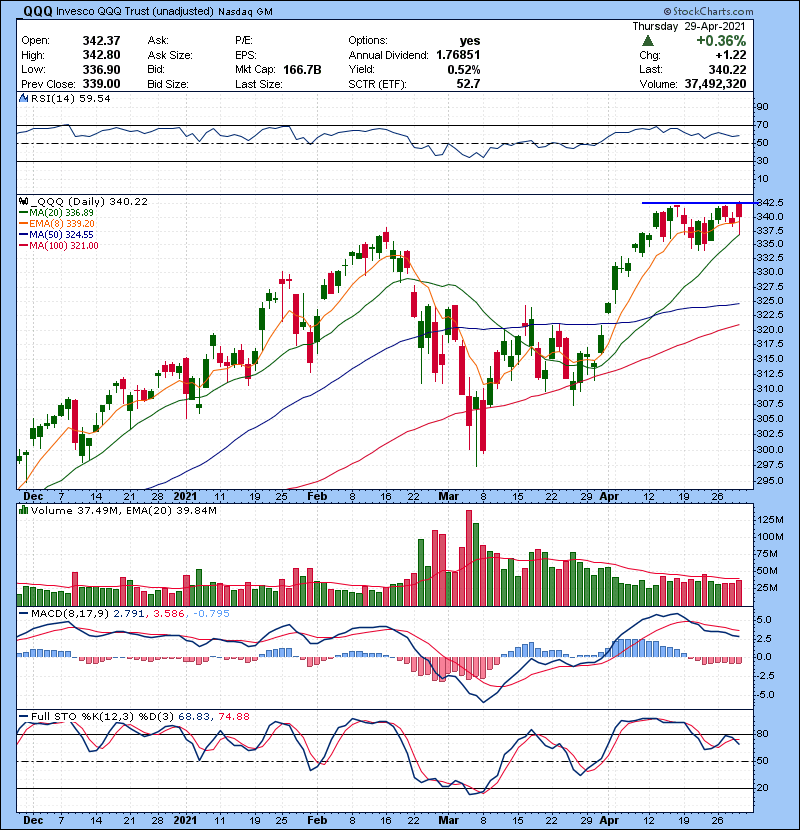The image size is (800, 830).
Task: Click the MACD signal value 3.586
Action: tap(168, 614)
